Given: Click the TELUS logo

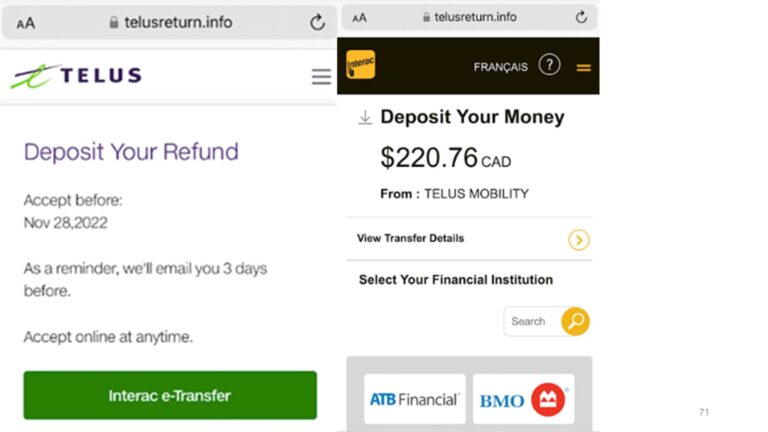Looking at the screenshot, I should tap(76, 76).
